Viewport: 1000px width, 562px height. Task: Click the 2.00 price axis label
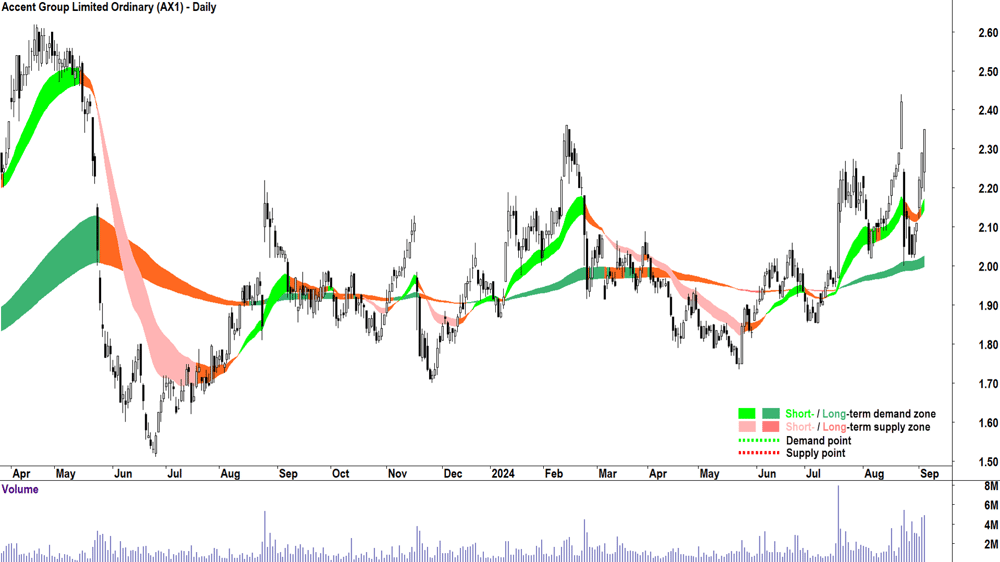pos(987,267)
